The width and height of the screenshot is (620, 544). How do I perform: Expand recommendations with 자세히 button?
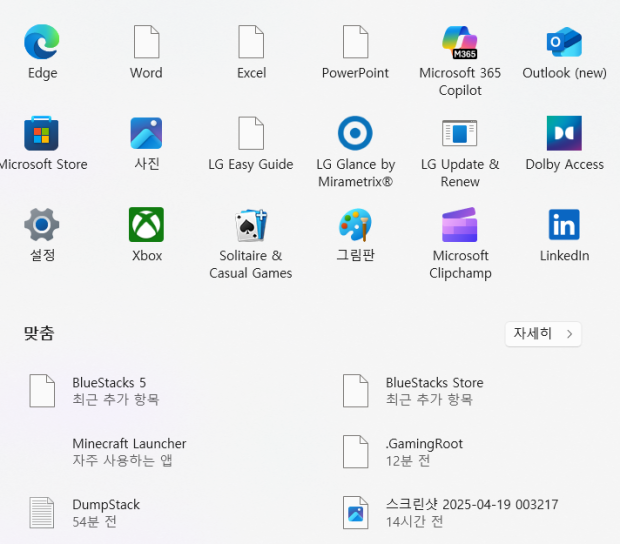tap(543, 334)
